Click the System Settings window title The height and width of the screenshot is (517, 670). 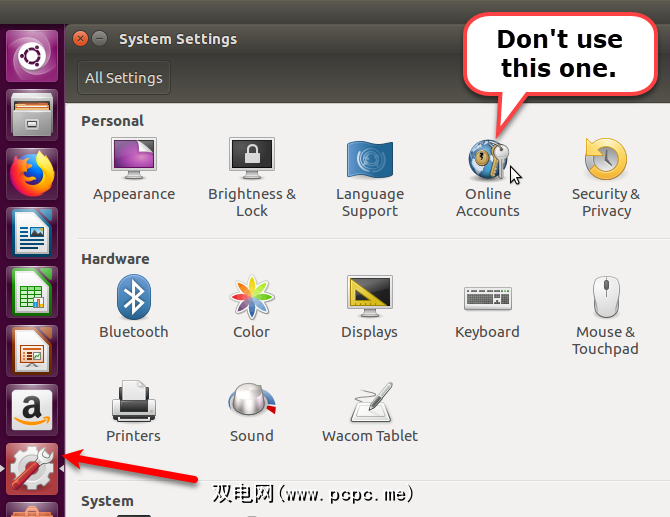178,39
